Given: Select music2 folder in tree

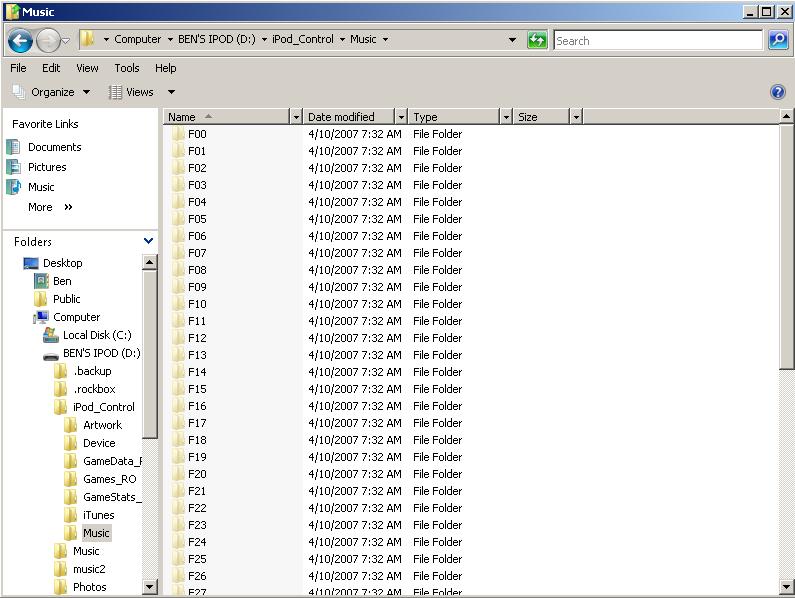Looking at the screenshot, I should click(89, 569).
